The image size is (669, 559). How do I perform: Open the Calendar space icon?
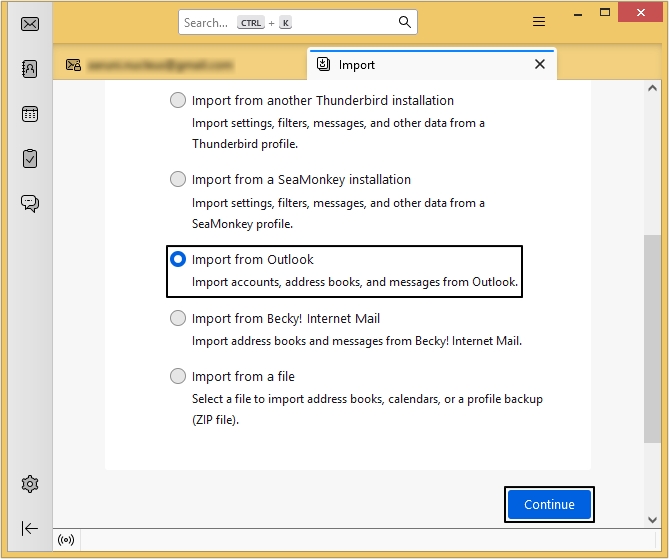tap(30, 114)
